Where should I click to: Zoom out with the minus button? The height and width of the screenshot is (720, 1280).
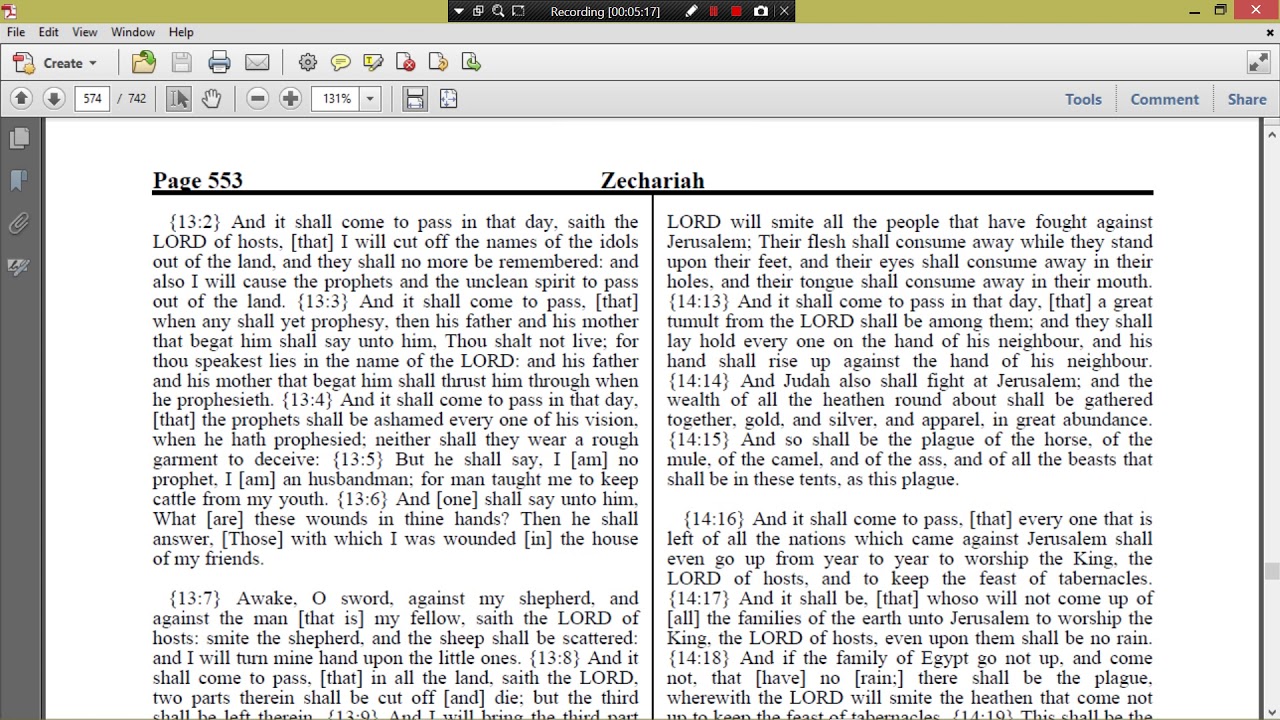point(258,99)
